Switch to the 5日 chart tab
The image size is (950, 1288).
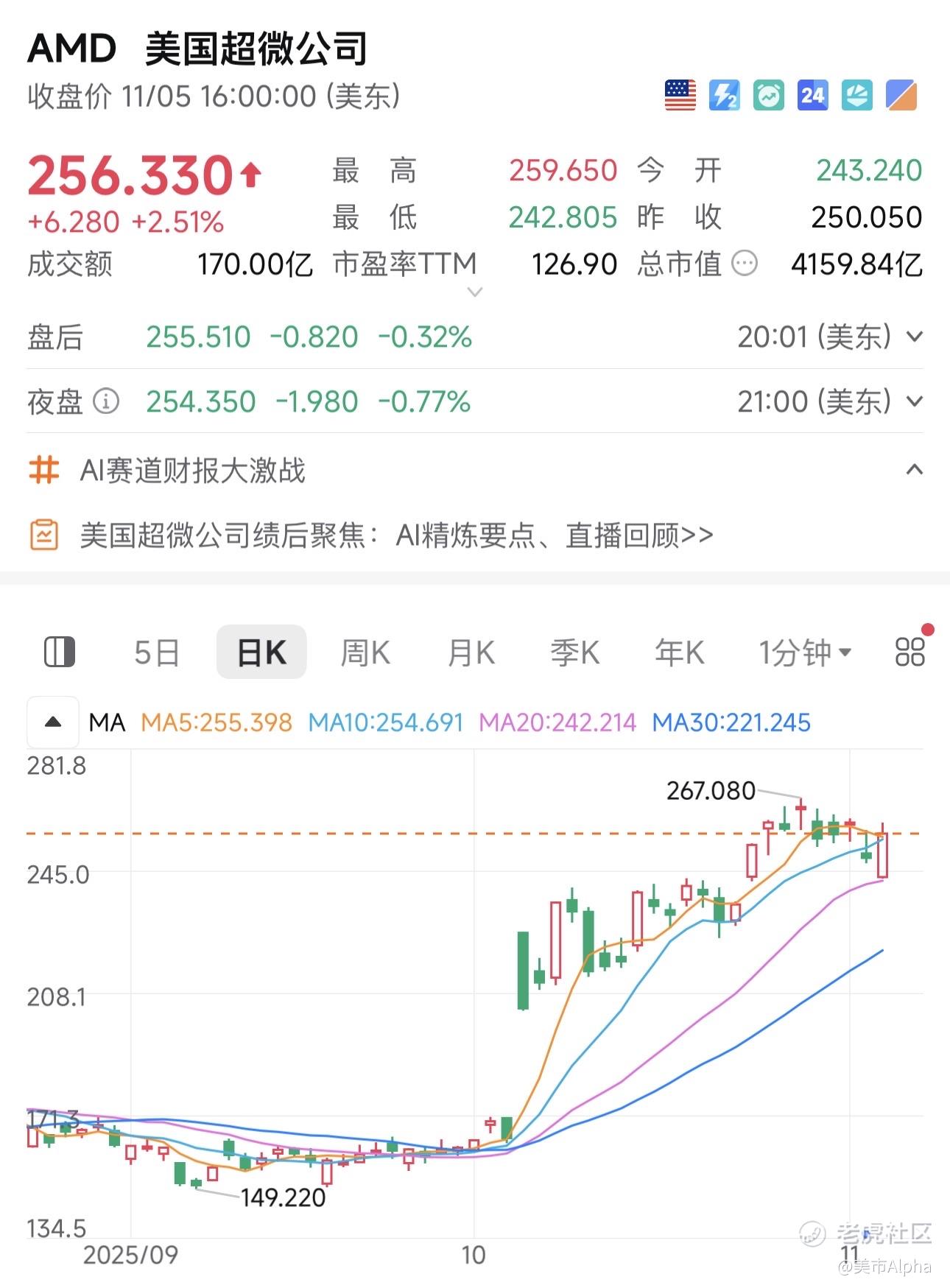tap(157, 652)
